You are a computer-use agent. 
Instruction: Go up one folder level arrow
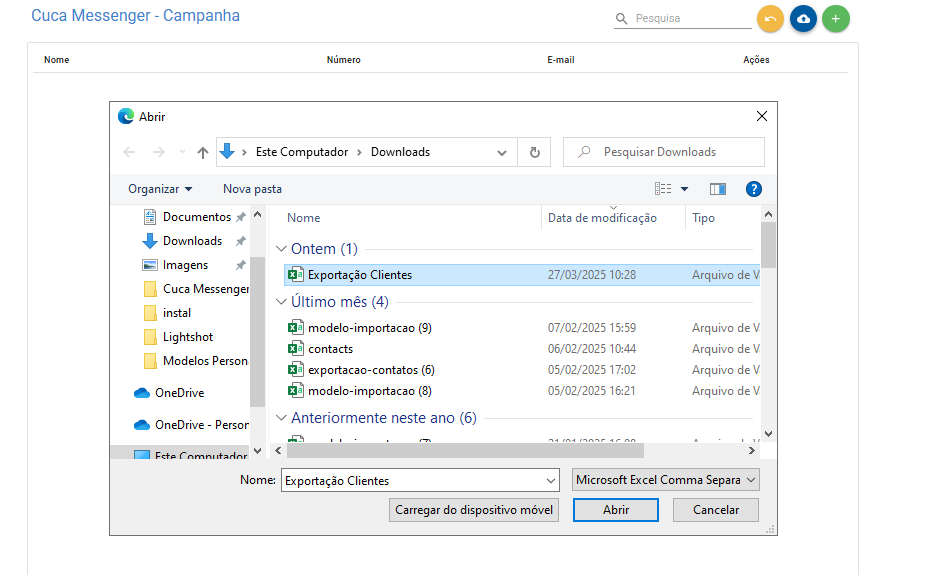click(203, 153)
